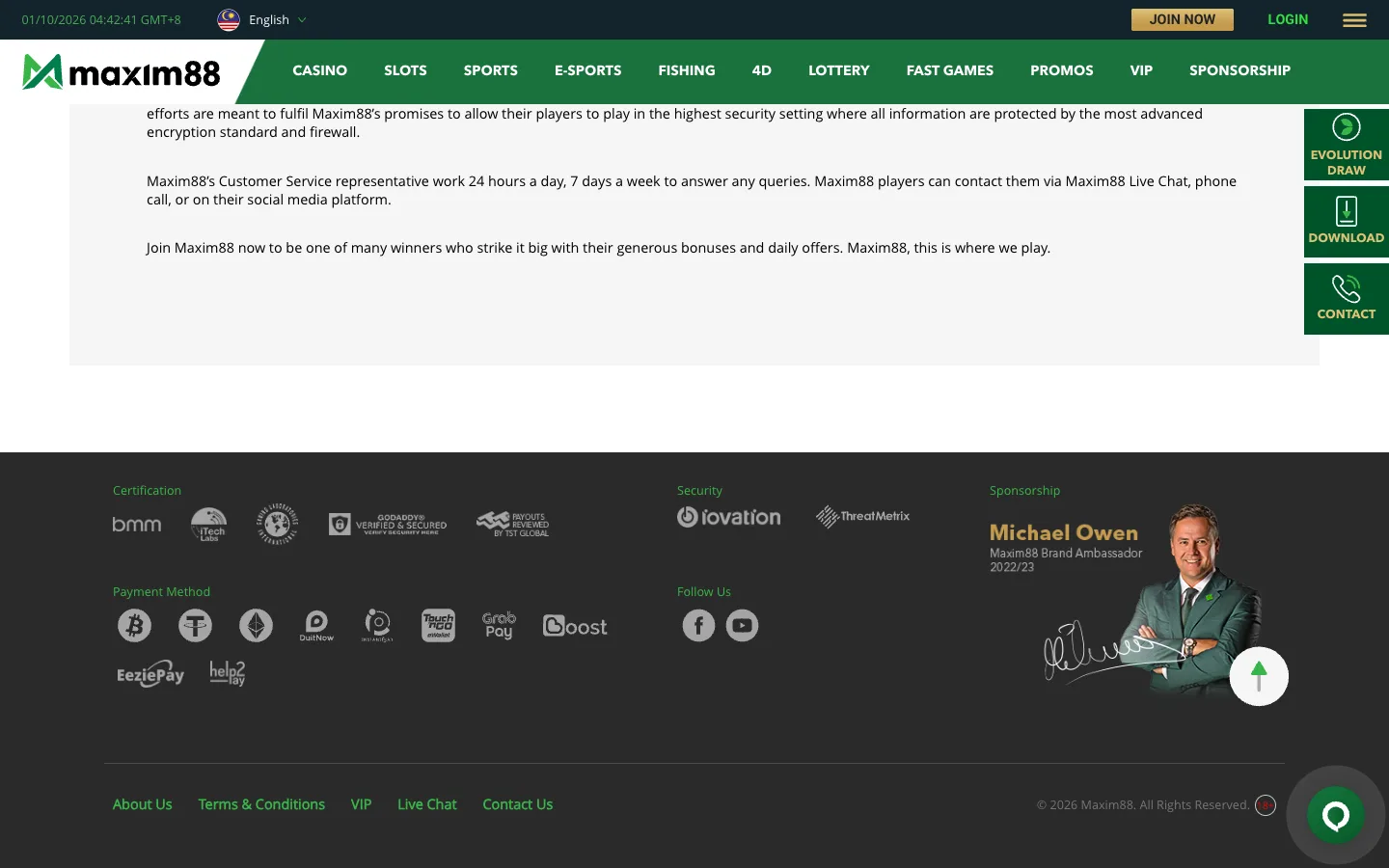Open the Contact Us footer link

tap(518, 804)
